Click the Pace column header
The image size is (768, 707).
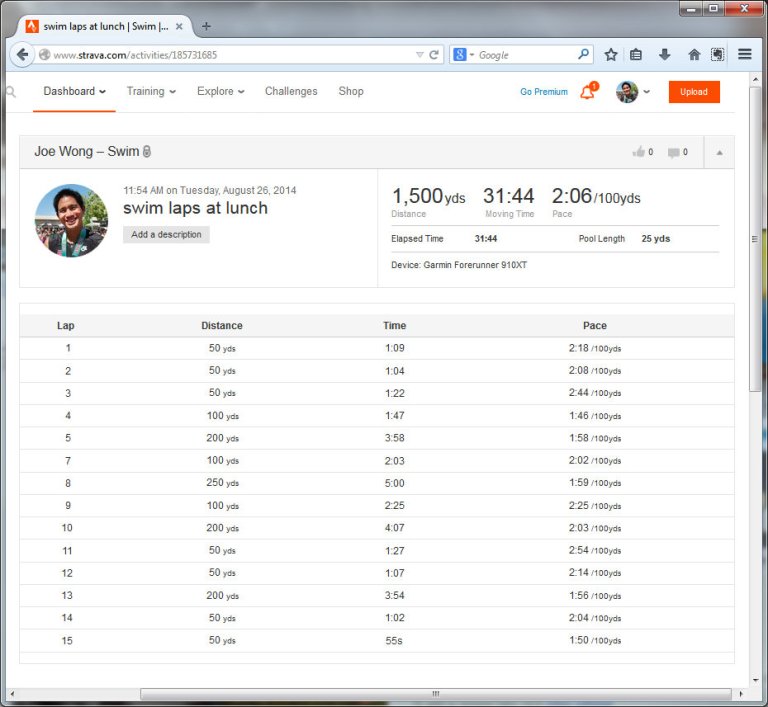(595, 325)
